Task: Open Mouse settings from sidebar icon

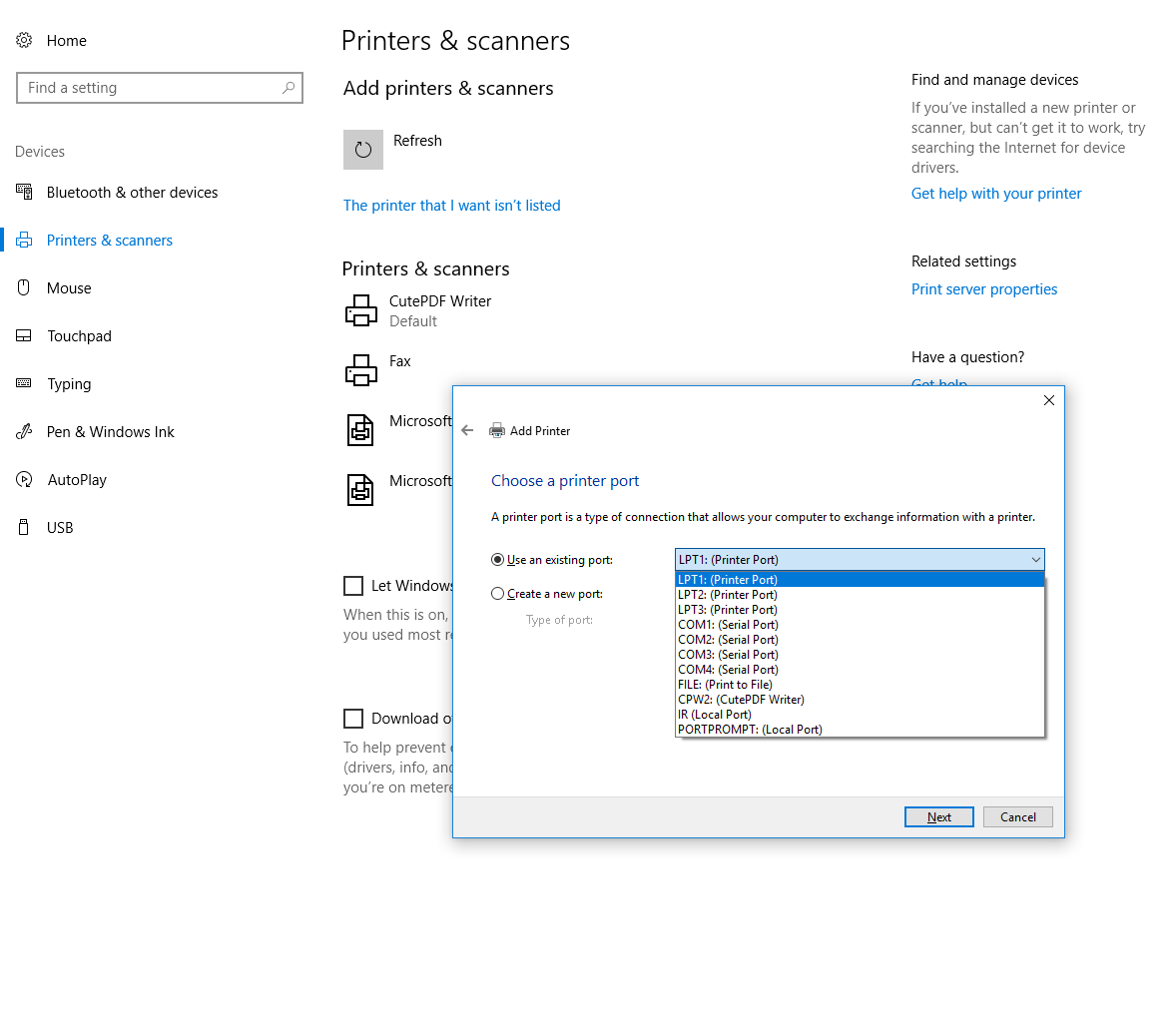Action: [24, 287]
